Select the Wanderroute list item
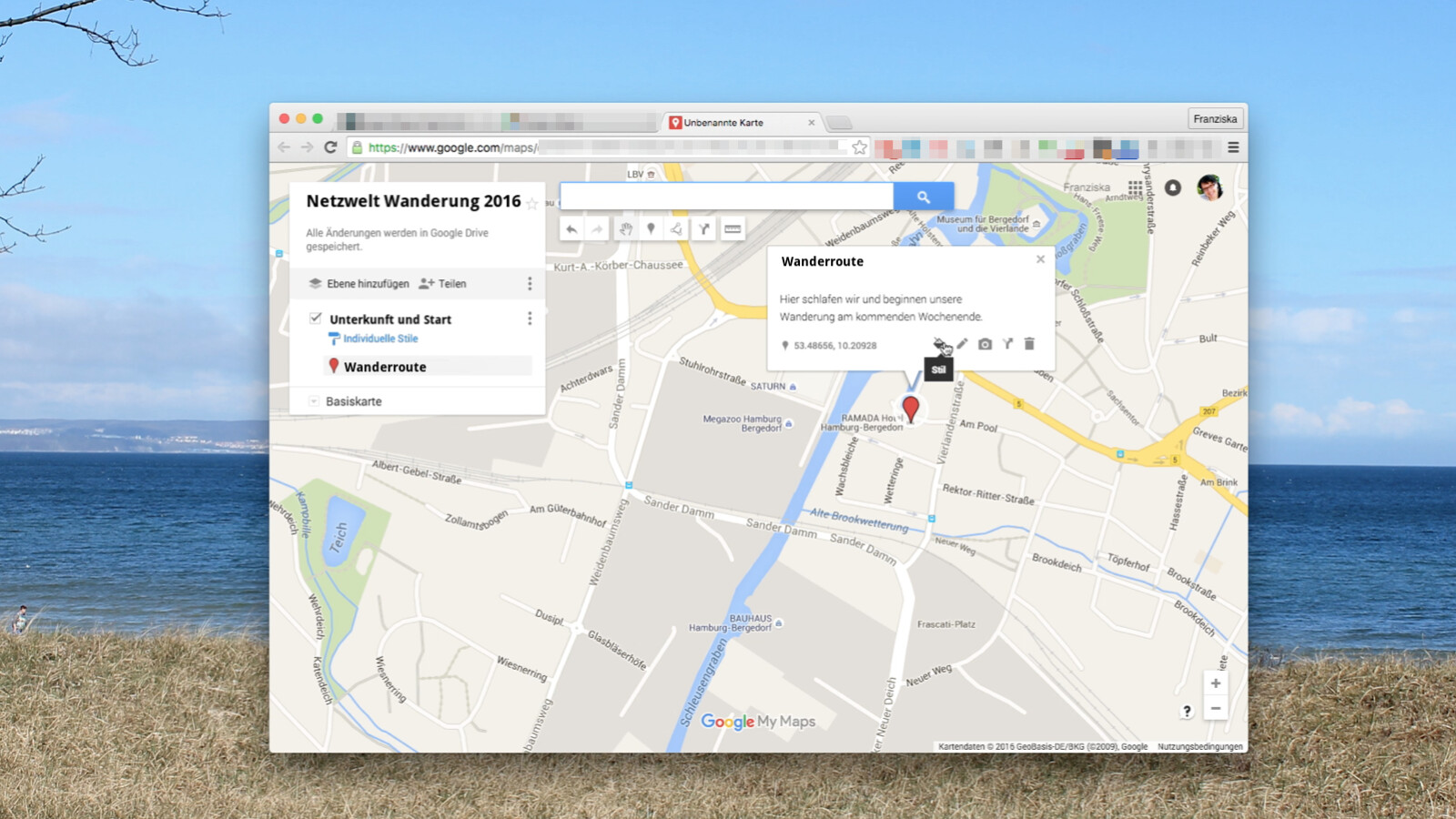This screenshot has height=819, width=1456. [427, 366]
